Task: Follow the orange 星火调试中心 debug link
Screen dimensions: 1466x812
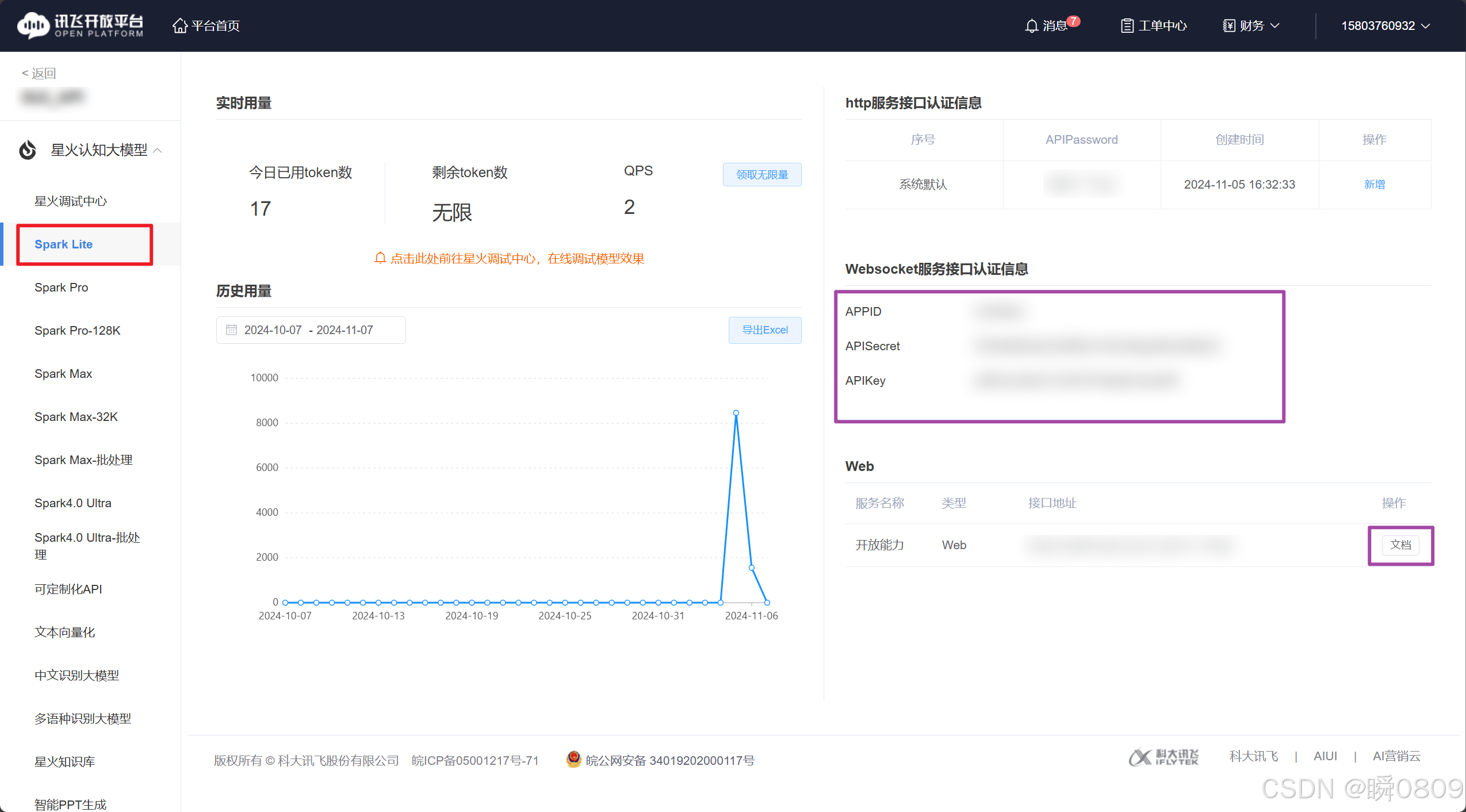Action: pos(509,259)
